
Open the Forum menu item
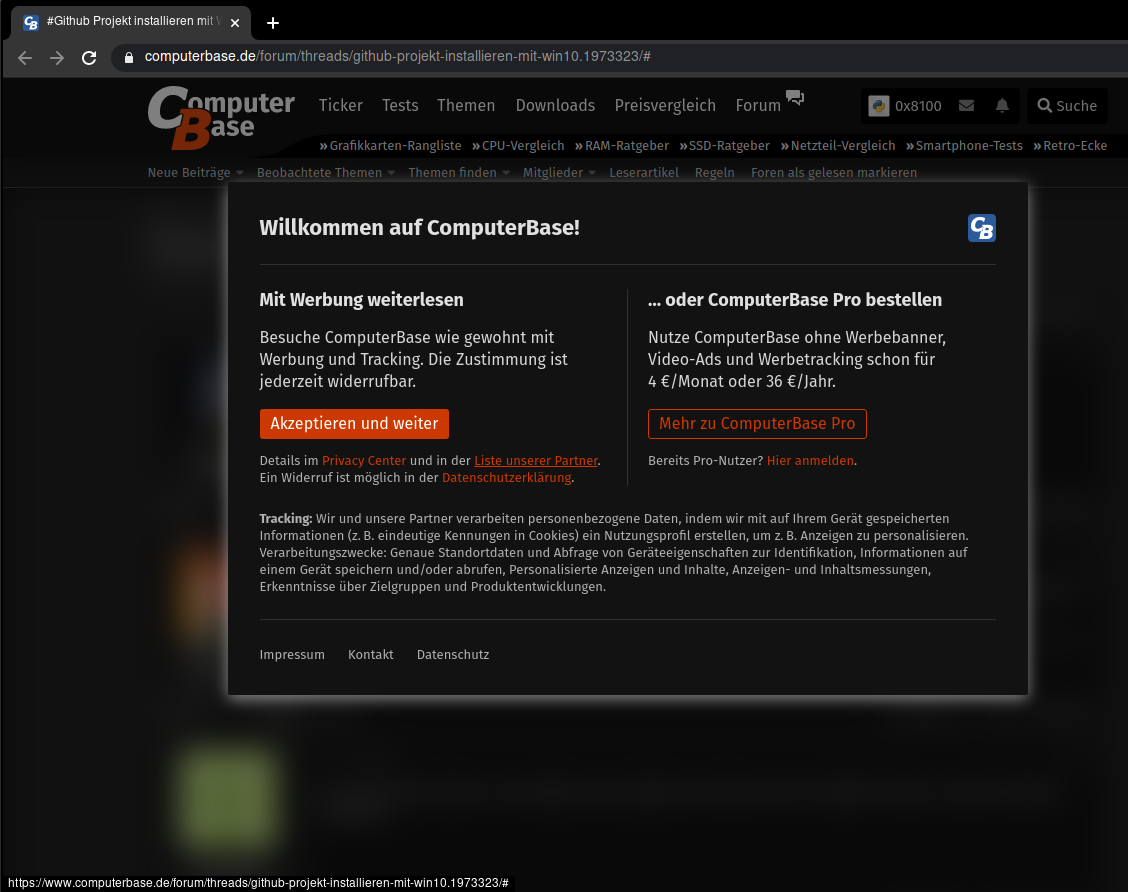click(758, 105)
